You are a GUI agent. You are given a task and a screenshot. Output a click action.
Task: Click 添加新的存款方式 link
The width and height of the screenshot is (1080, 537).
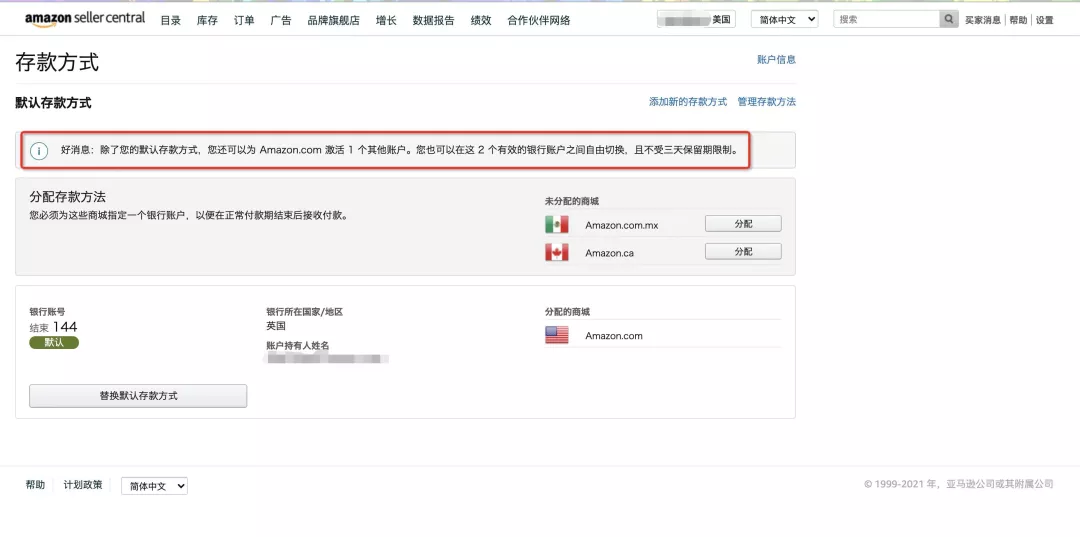coord(687,101)
